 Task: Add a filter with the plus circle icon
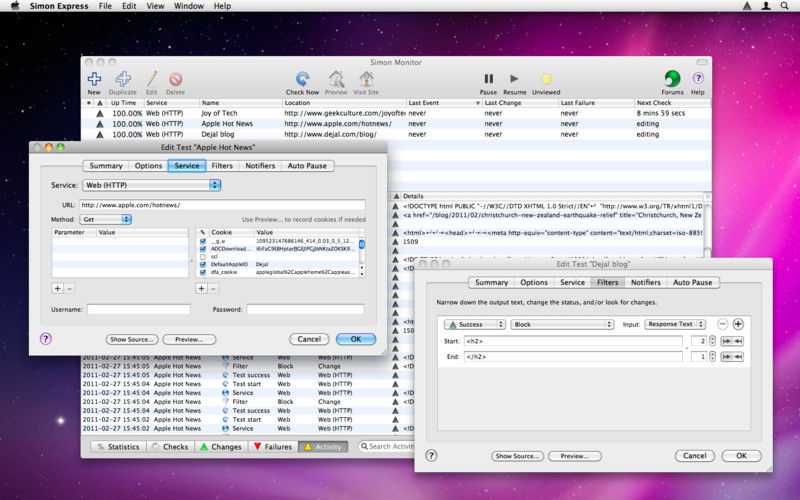(x=738, y=324)
